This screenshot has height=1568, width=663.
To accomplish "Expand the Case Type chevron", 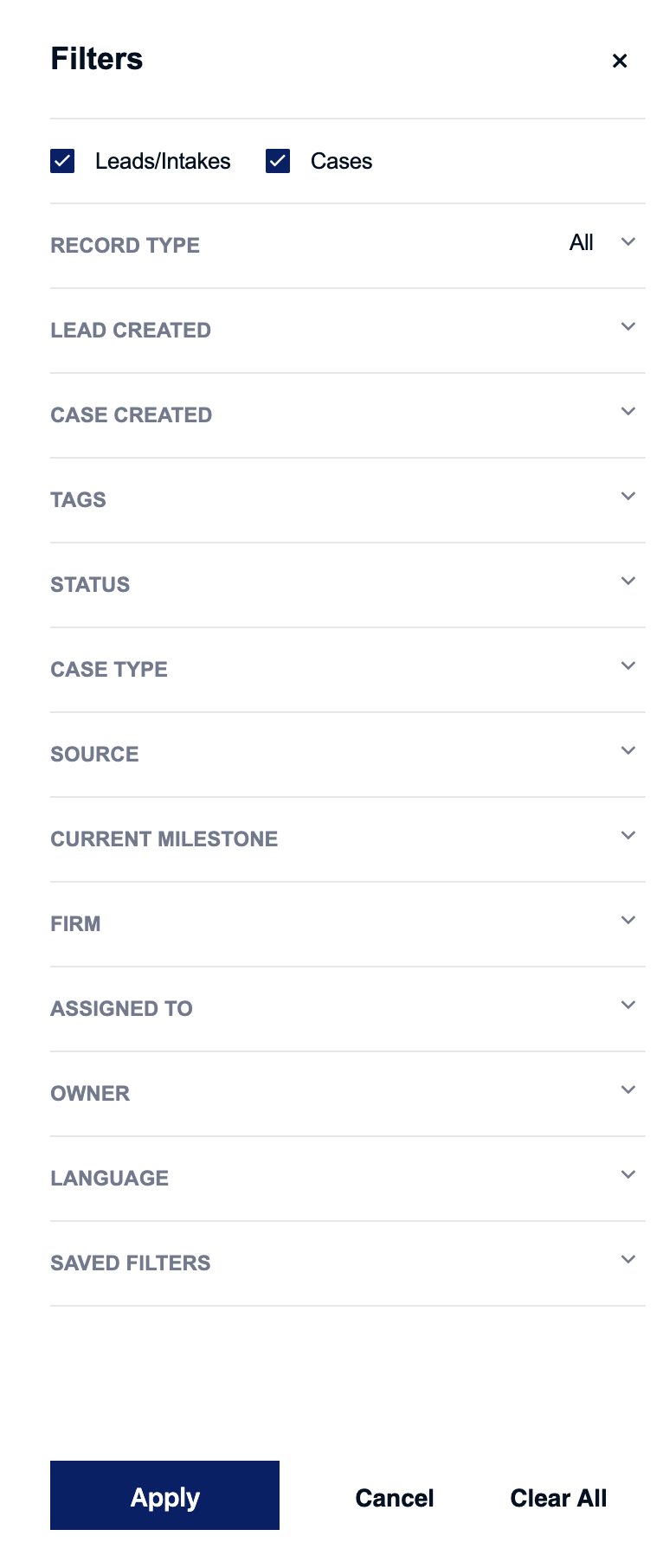I will [628, 665].
